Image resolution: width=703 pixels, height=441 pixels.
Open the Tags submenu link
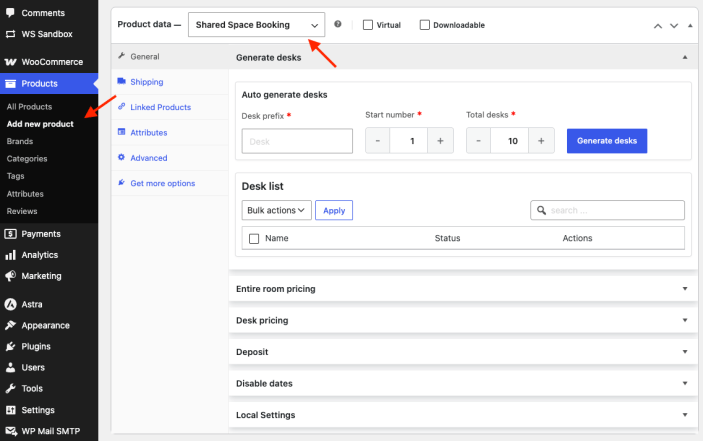(x=15, y=176)
